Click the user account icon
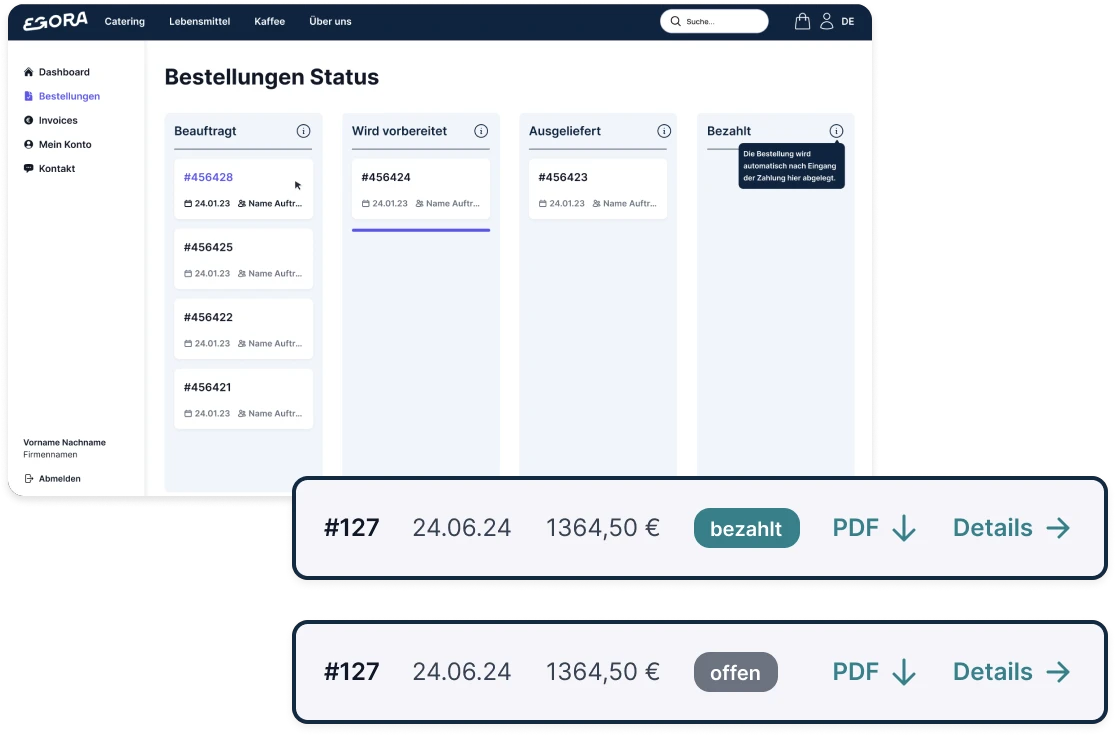 [x=826, y=21]
